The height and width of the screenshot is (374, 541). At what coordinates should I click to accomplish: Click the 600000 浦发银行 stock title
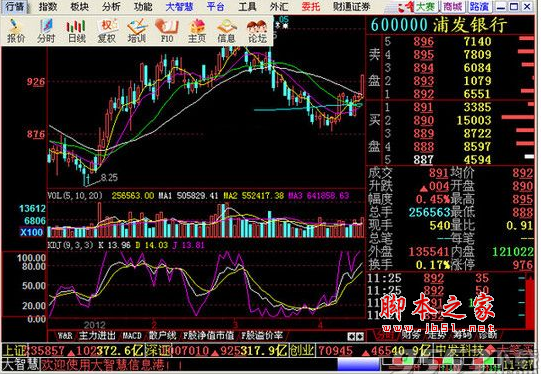pyautogui.click(x=439, y=25)
